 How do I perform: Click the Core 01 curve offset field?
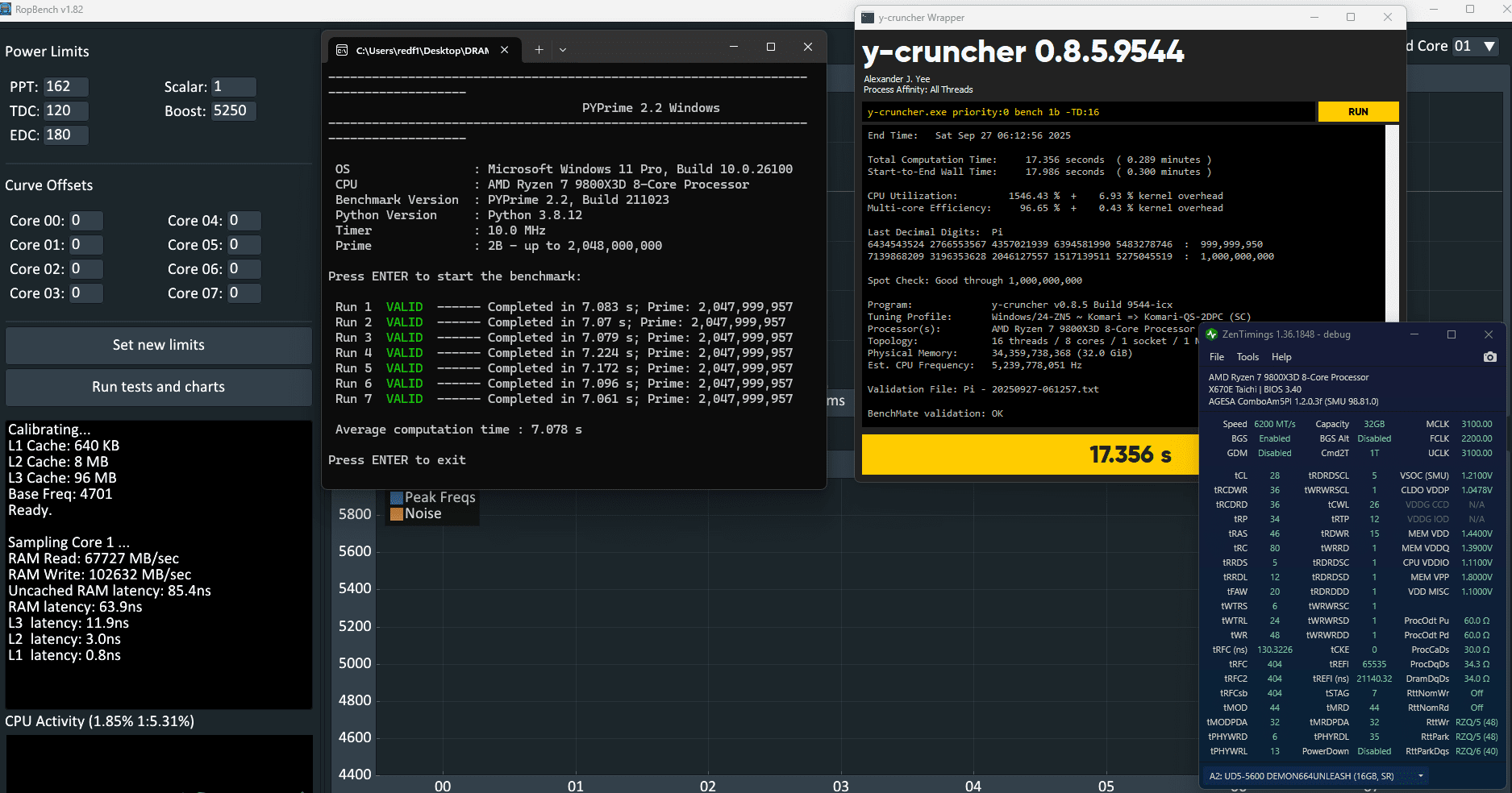click(x=85, y=245)
